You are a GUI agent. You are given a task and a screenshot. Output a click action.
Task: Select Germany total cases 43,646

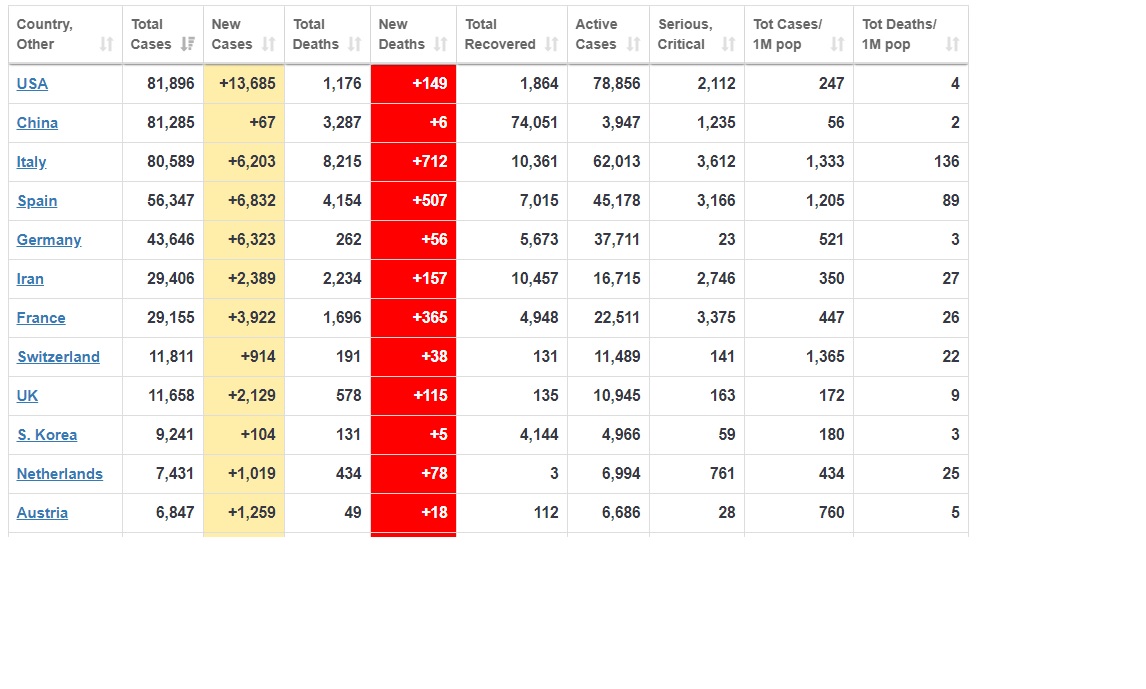pos(171,240)
